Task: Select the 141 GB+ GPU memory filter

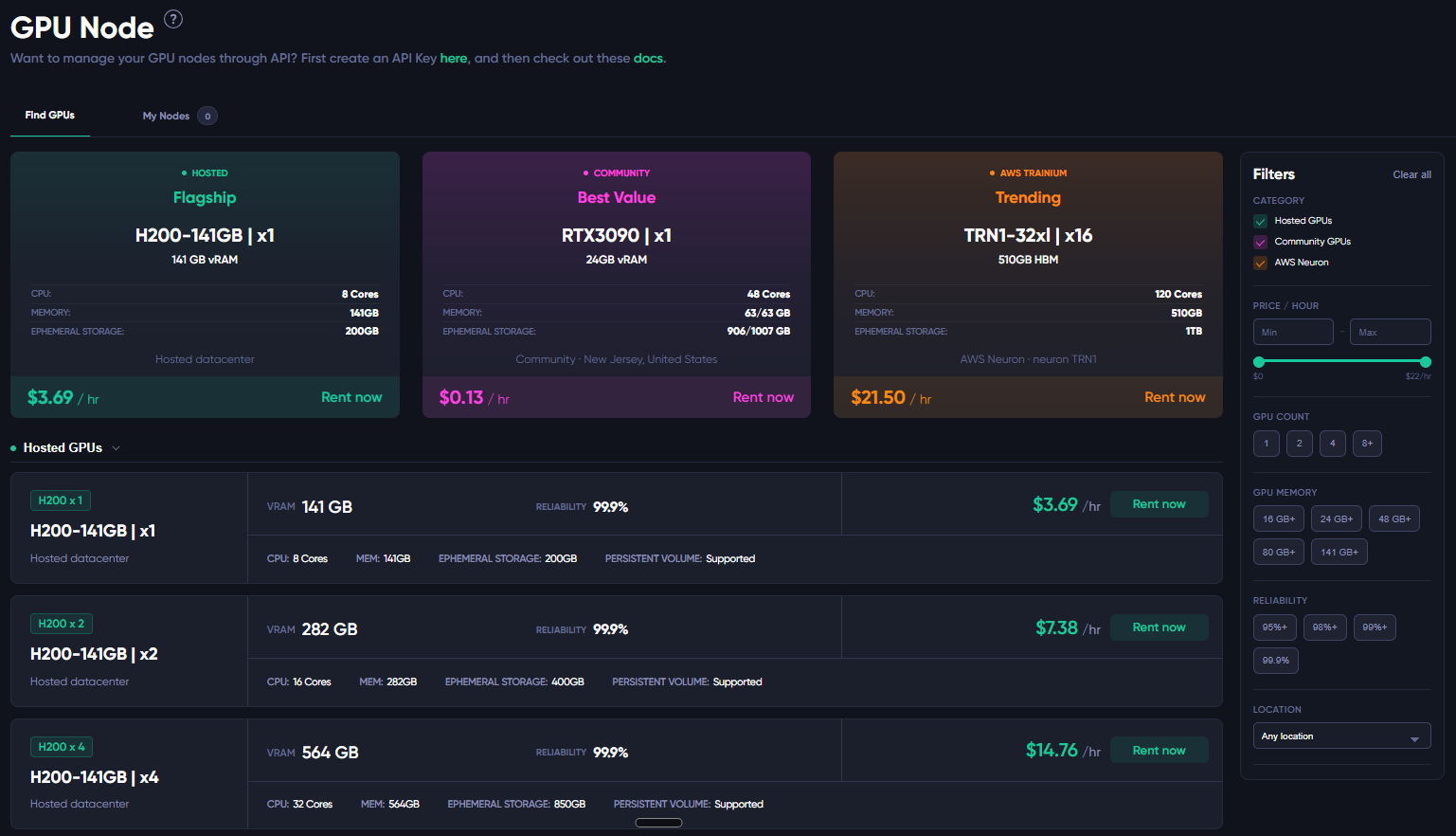Action: tap(1339, 553)
